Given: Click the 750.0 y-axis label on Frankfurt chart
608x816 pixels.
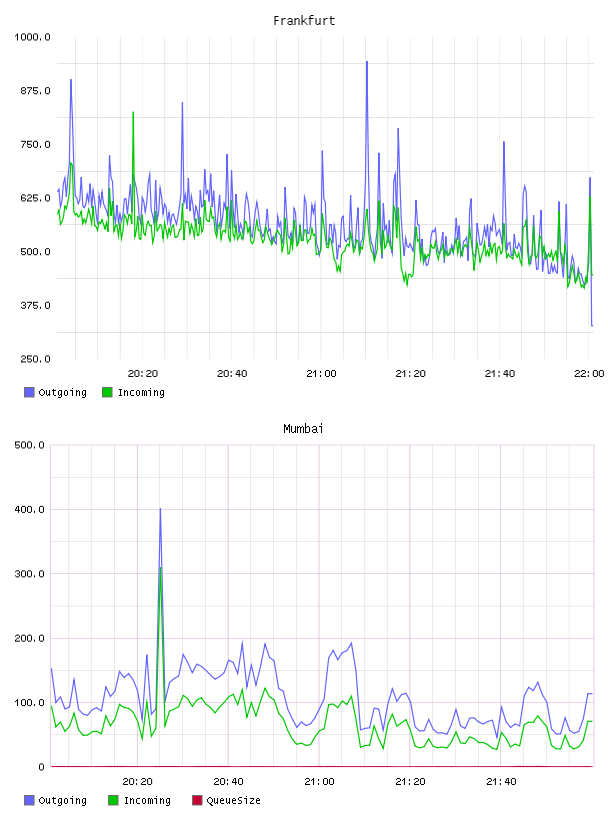Looking at the screenshot, I should [35, 144].
